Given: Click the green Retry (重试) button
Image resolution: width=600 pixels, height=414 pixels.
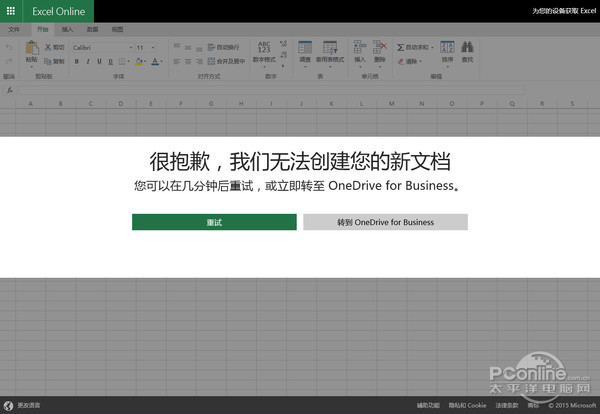Looking at the screenshot, I should pyautogui.click(x=214, y=222).
